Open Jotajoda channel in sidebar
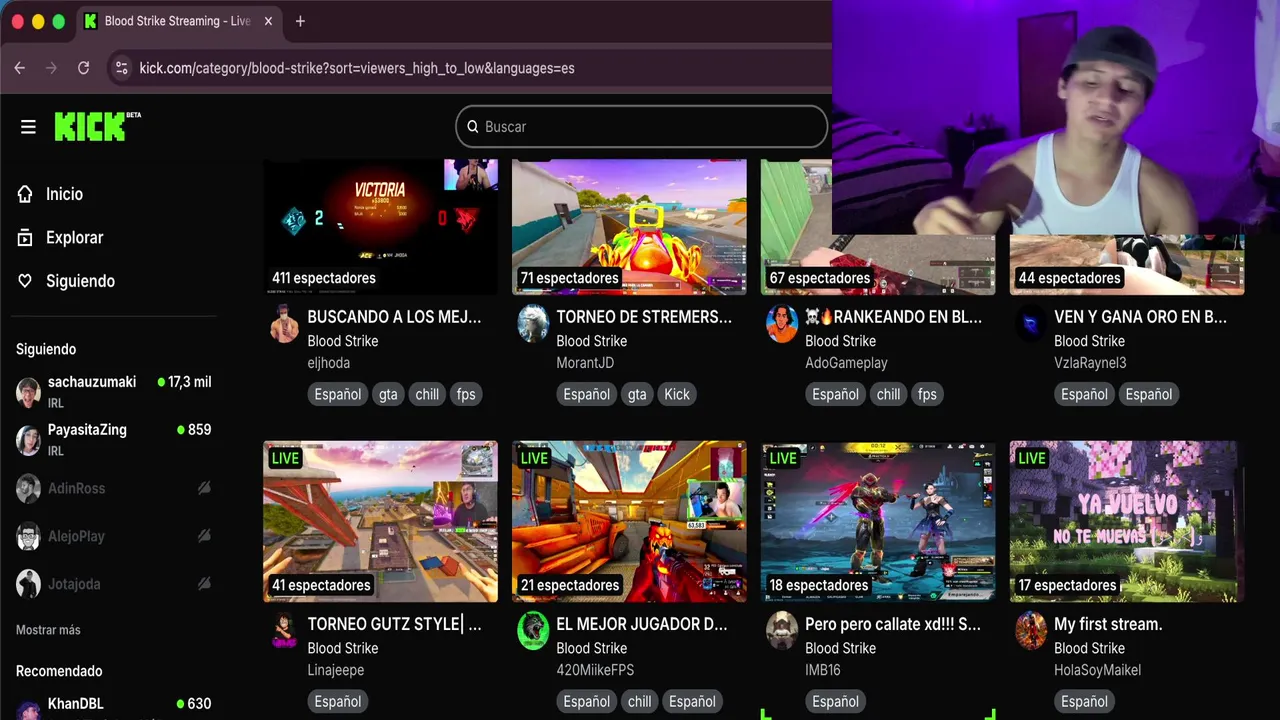Image resolution: width=1280 pixels, height=720 pixels. tap(113, 584)
